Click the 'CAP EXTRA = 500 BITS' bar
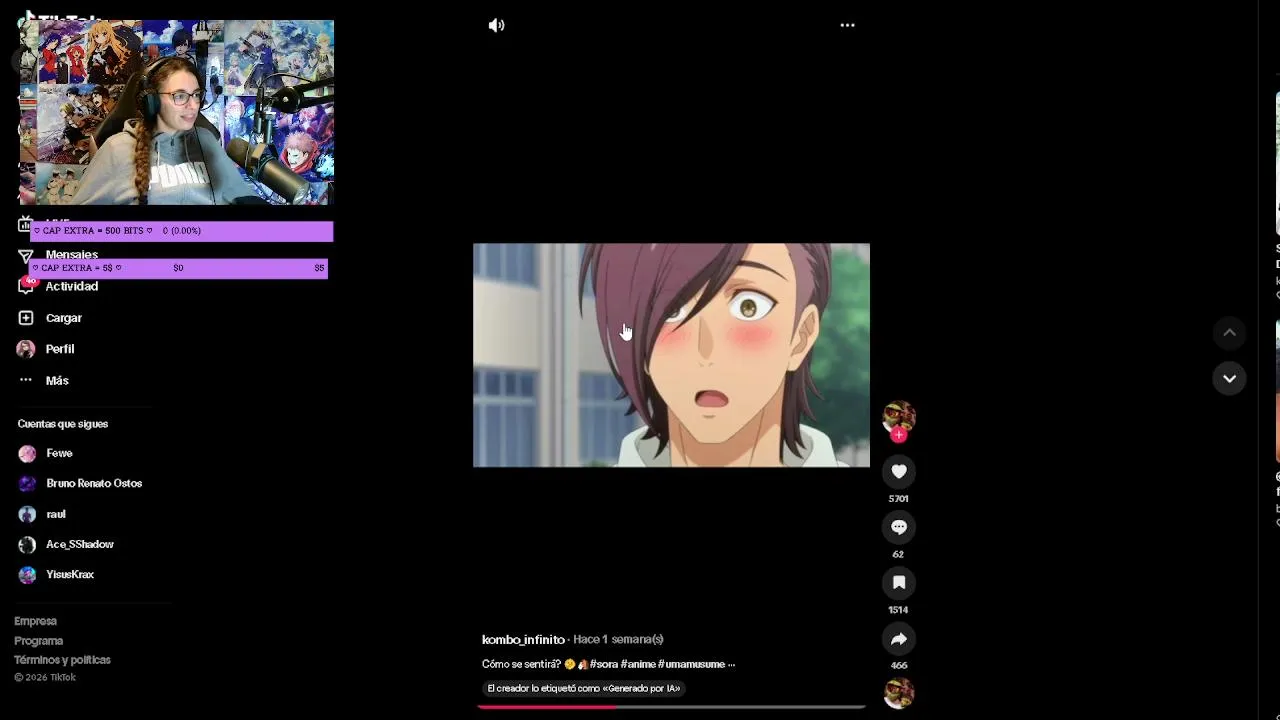1280x720 pixels. pyautogui.click(x=181, y=231)
